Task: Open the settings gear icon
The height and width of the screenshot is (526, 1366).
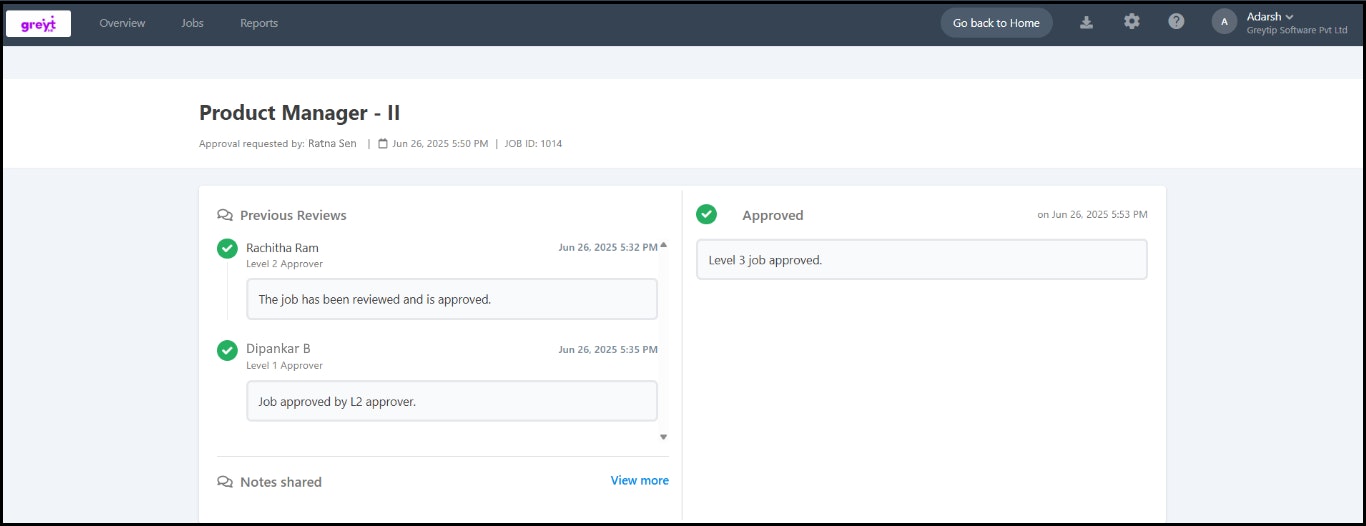Action: pos(1131,22)
